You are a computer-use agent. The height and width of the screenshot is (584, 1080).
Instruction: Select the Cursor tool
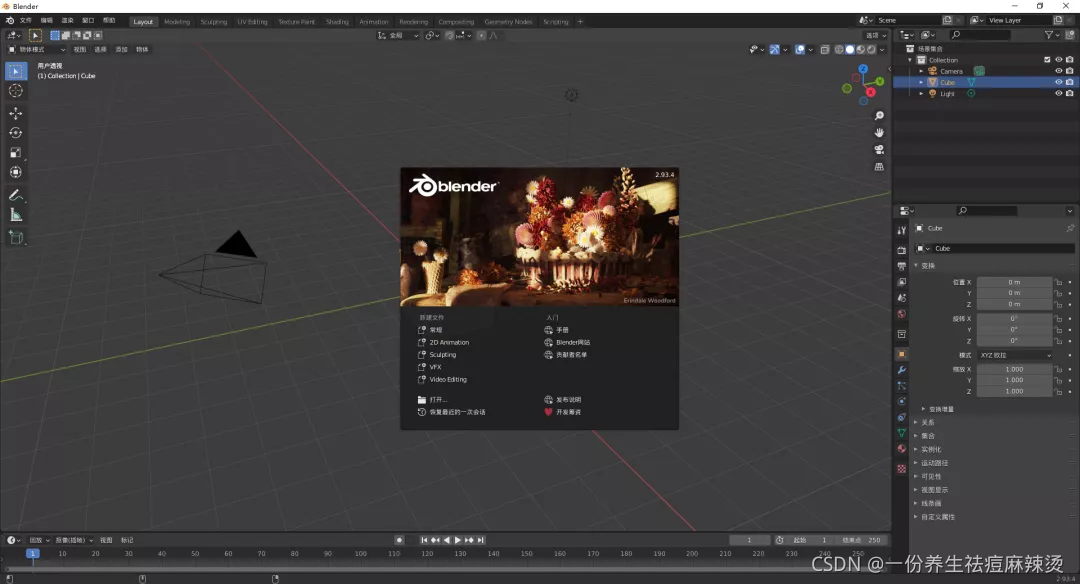coord(16,91)
